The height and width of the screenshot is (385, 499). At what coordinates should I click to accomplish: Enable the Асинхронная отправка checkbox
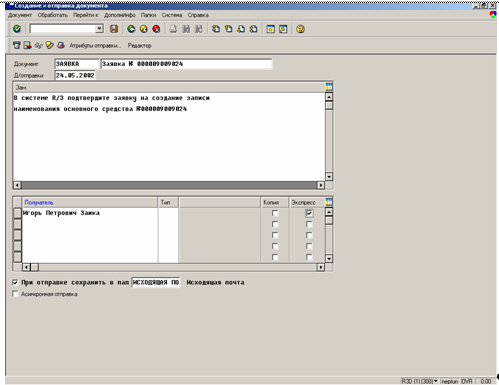pos(15,294)
